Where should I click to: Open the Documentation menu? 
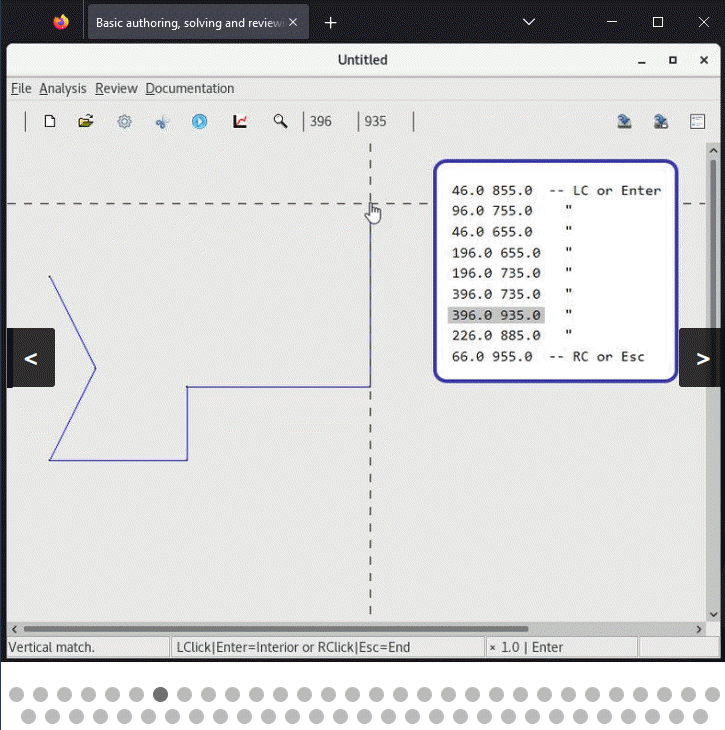190,89
